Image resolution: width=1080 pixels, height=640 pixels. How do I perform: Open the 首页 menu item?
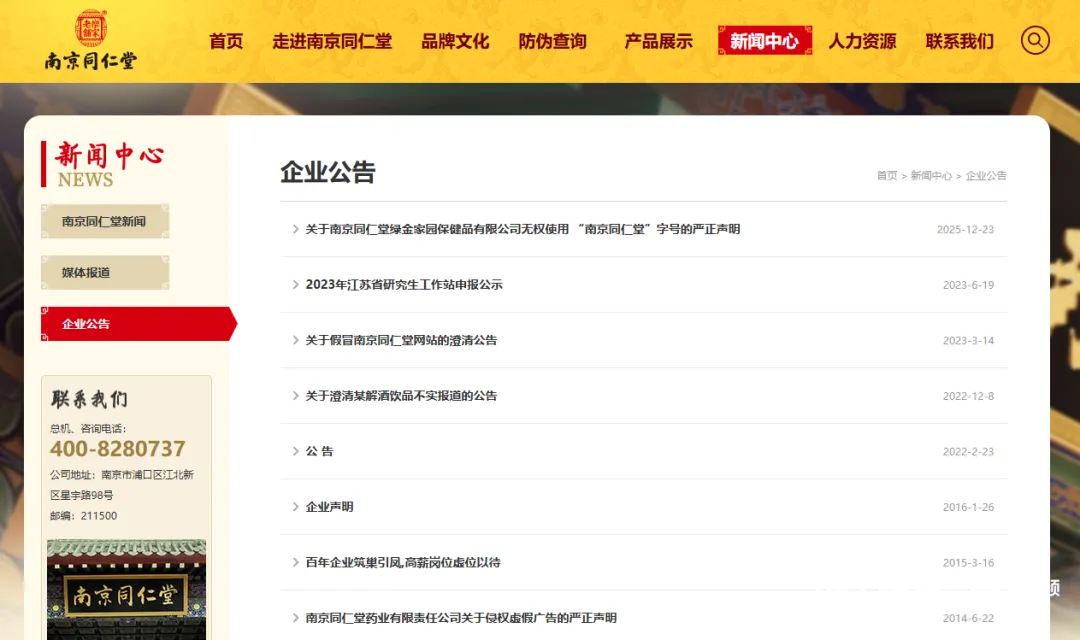[x=226, y=41]
